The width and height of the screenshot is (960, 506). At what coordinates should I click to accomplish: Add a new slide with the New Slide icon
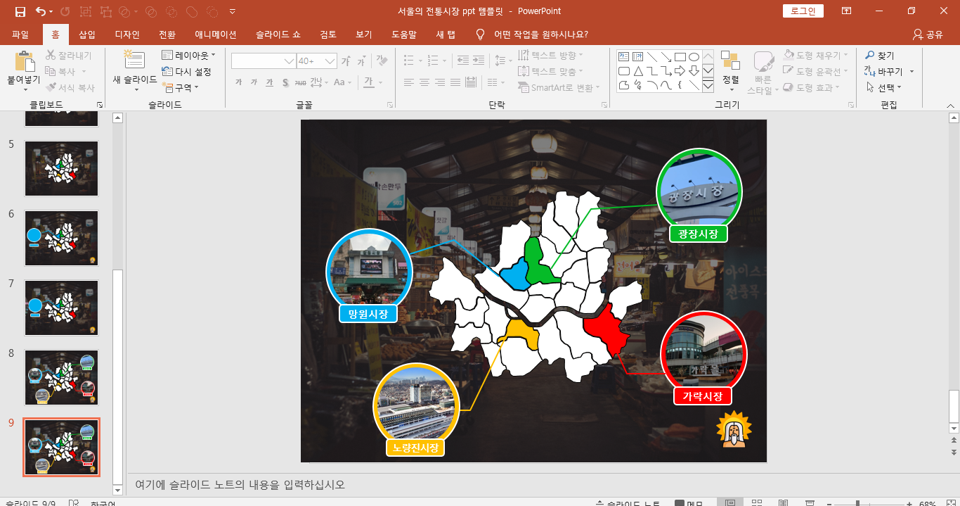pyautogui.click(x=134, y=61)
